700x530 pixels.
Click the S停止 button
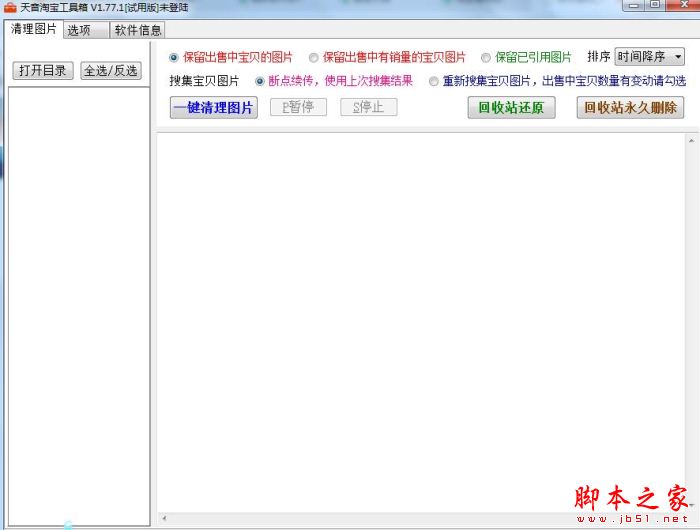coord(369,107)
